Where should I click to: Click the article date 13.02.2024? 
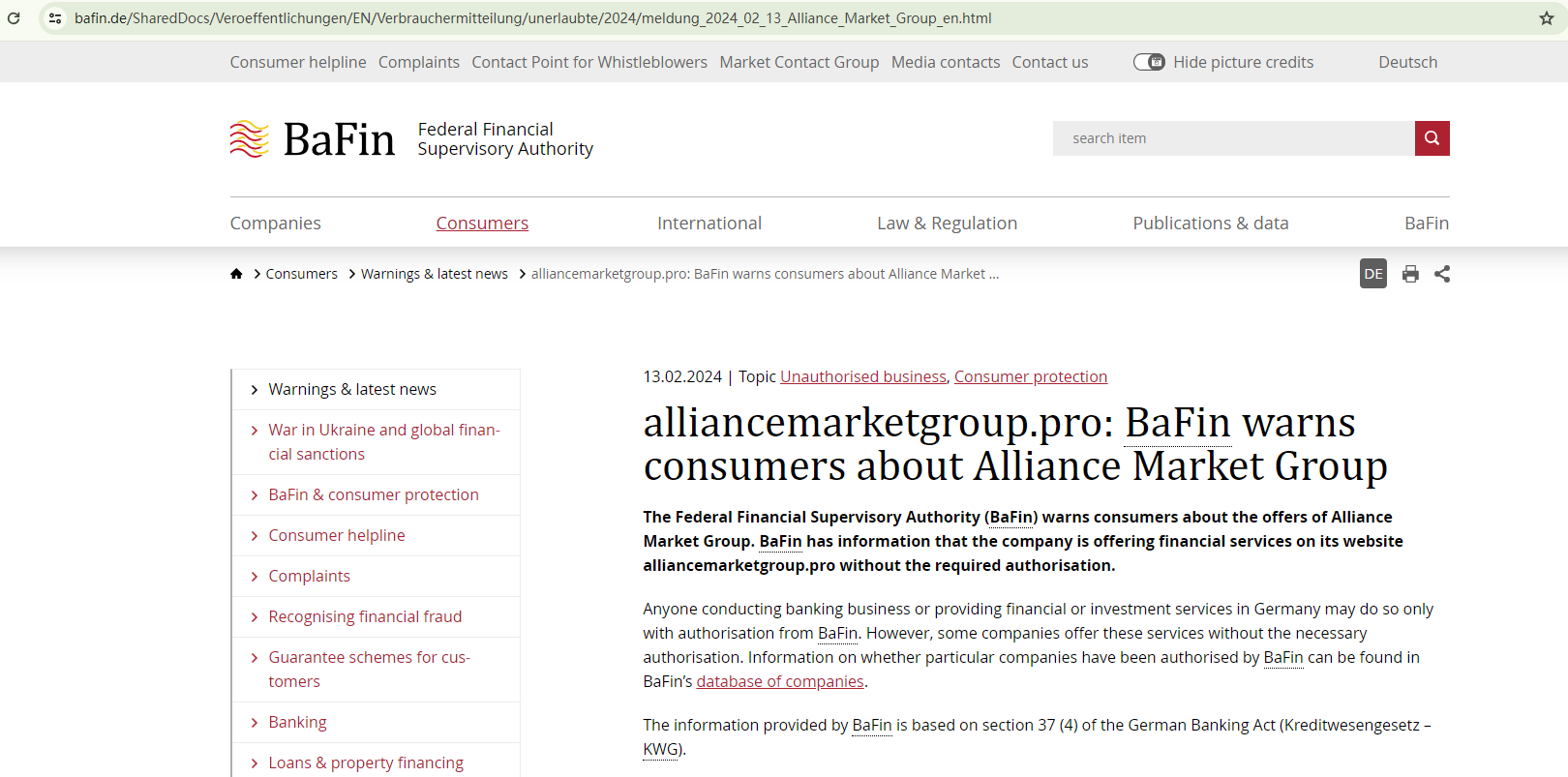[682, 376]
